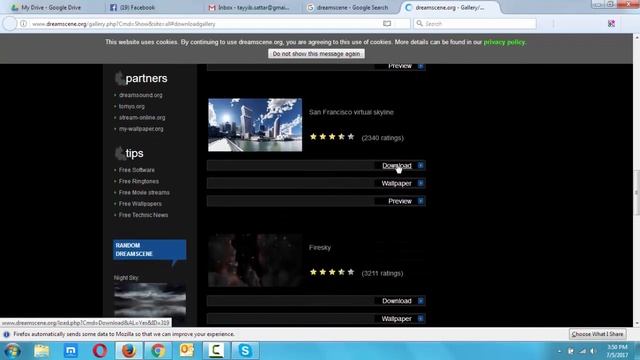
Task: Click Preview for San Francisco skyline
Action: click(x=400, y=201)
